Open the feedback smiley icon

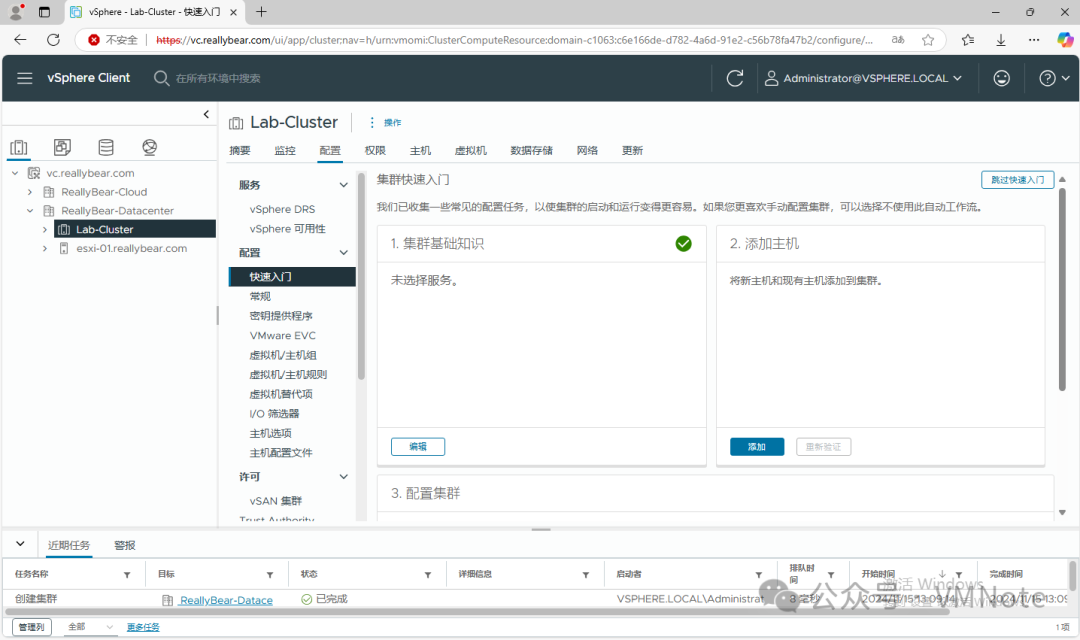tap(1001, 79)
